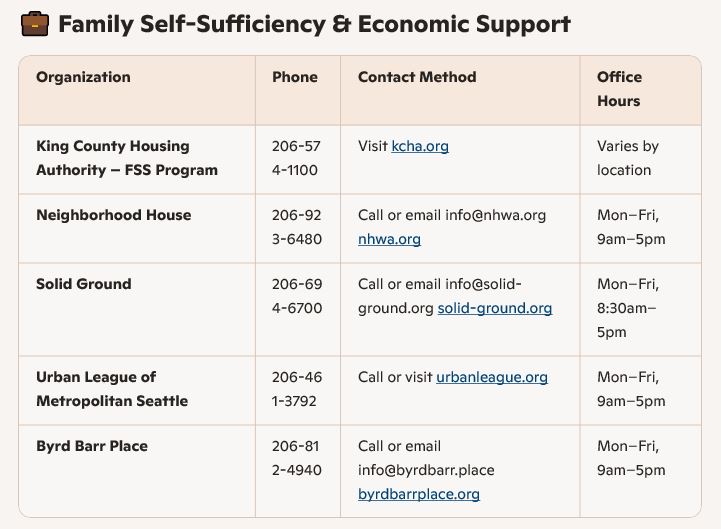Click phone number 206-574-1100
Image resolution: width=721 pixels, height=529 pixels.
click(296, 158)
